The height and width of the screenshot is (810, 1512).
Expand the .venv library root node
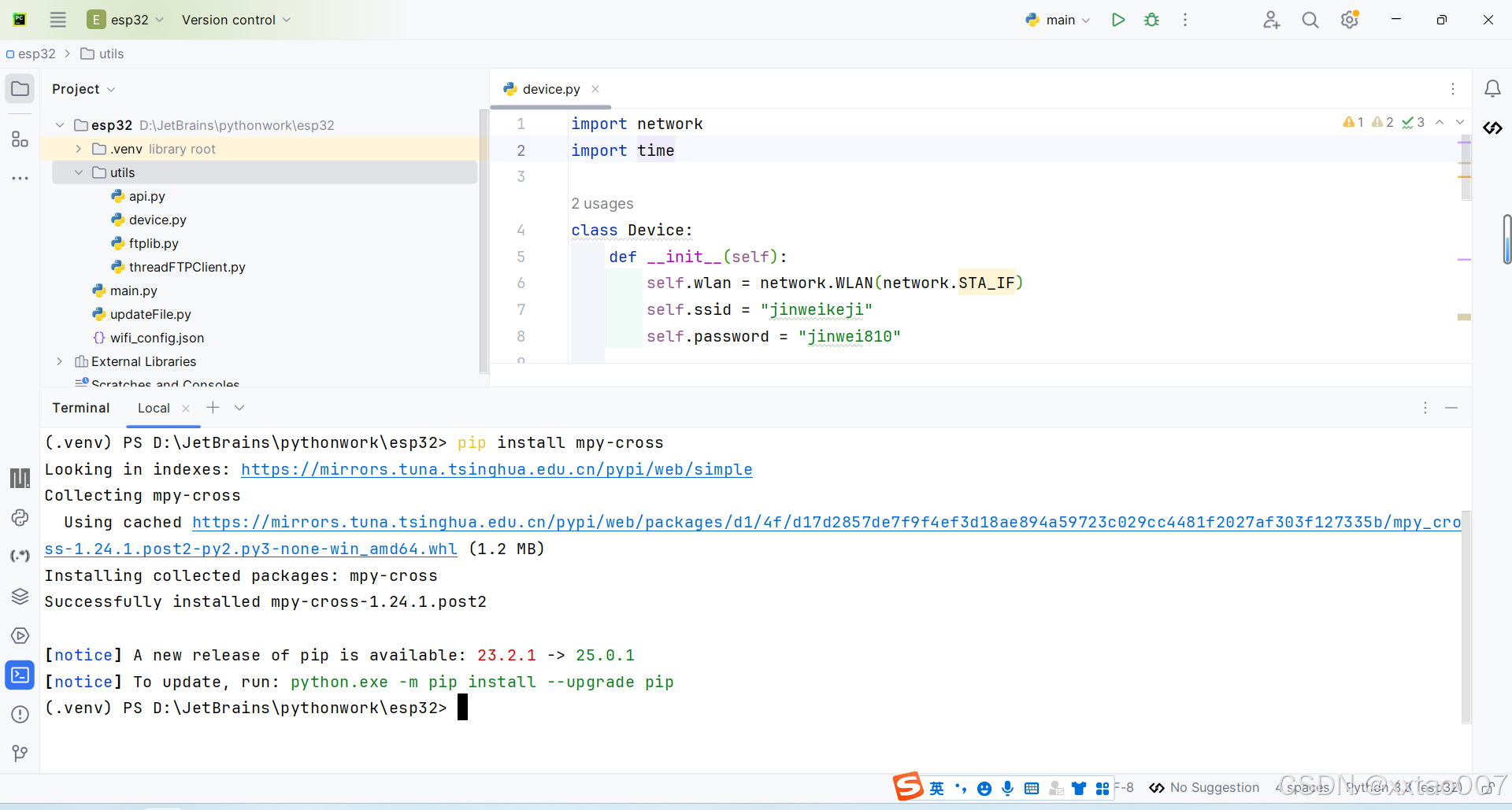77,149
